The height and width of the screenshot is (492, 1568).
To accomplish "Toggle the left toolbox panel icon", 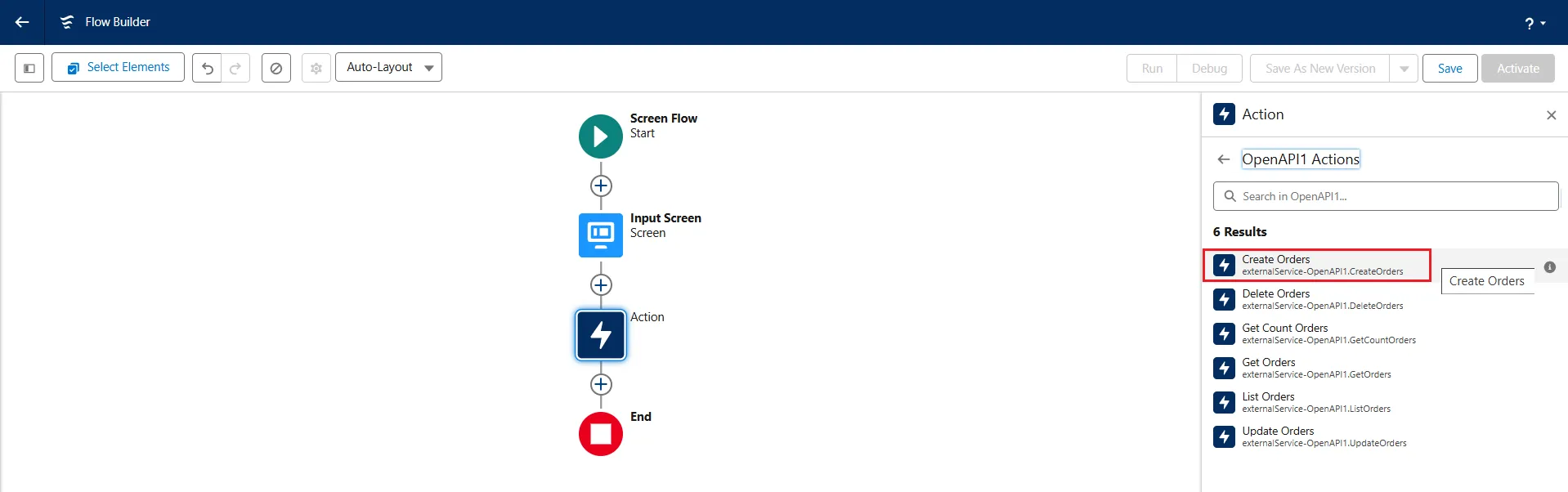I will 29,68.
